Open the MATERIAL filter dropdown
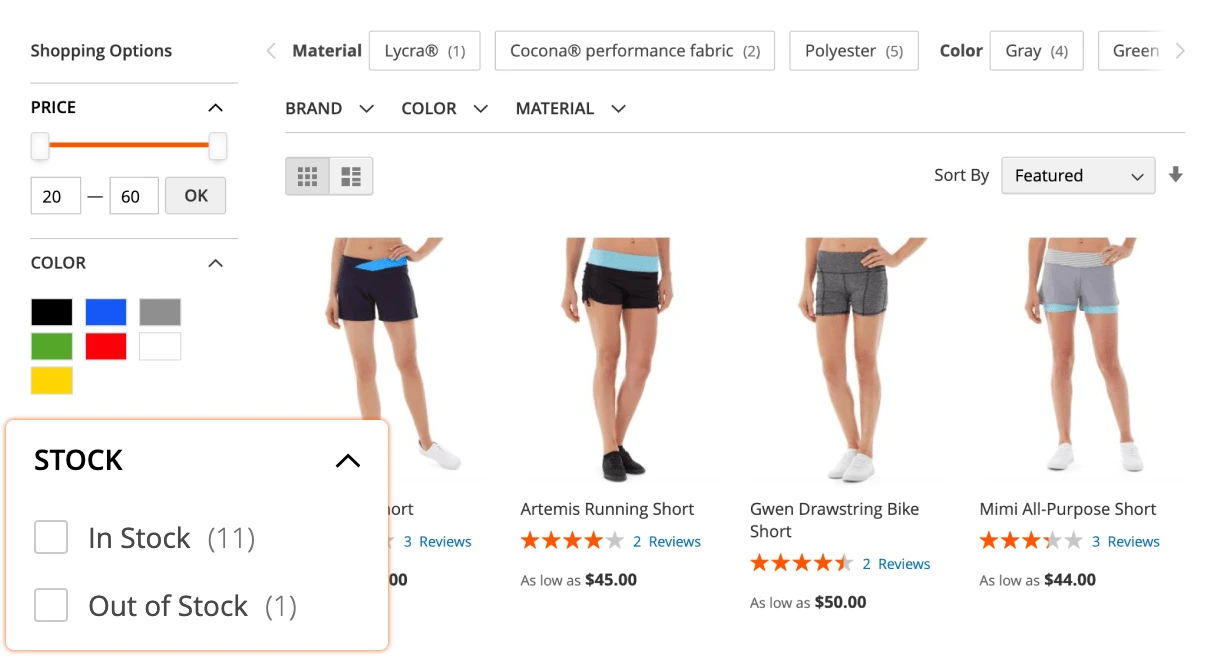 [570, 108]
